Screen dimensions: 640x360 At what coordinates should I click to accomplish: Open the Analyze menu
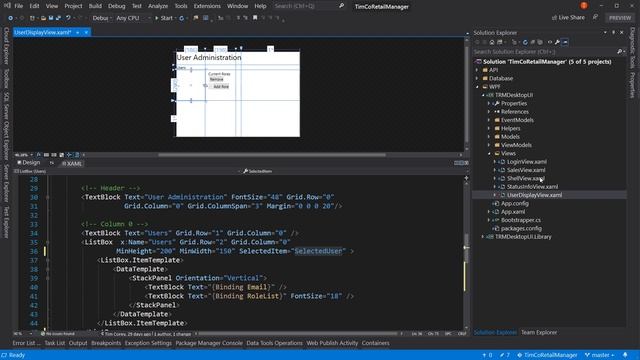tap(158, 6)
